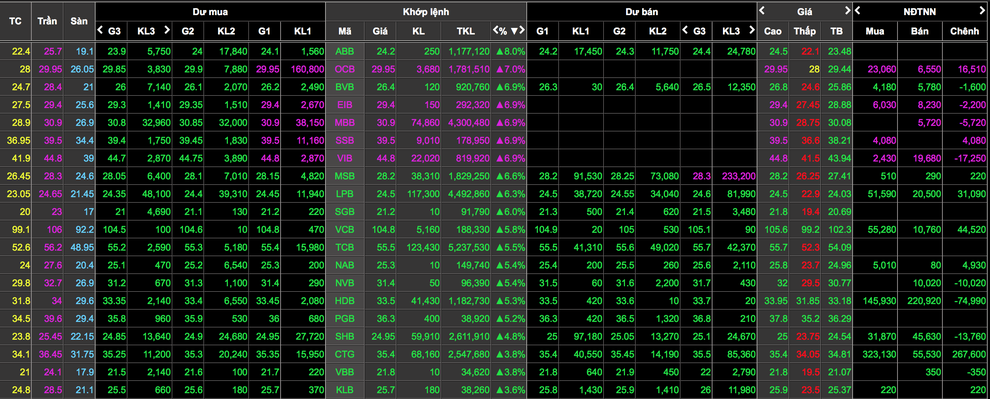Click left chevron next to Giá header
Viewport: 990px width, 399px height.
pyautogui.click(x=763, y=10)
